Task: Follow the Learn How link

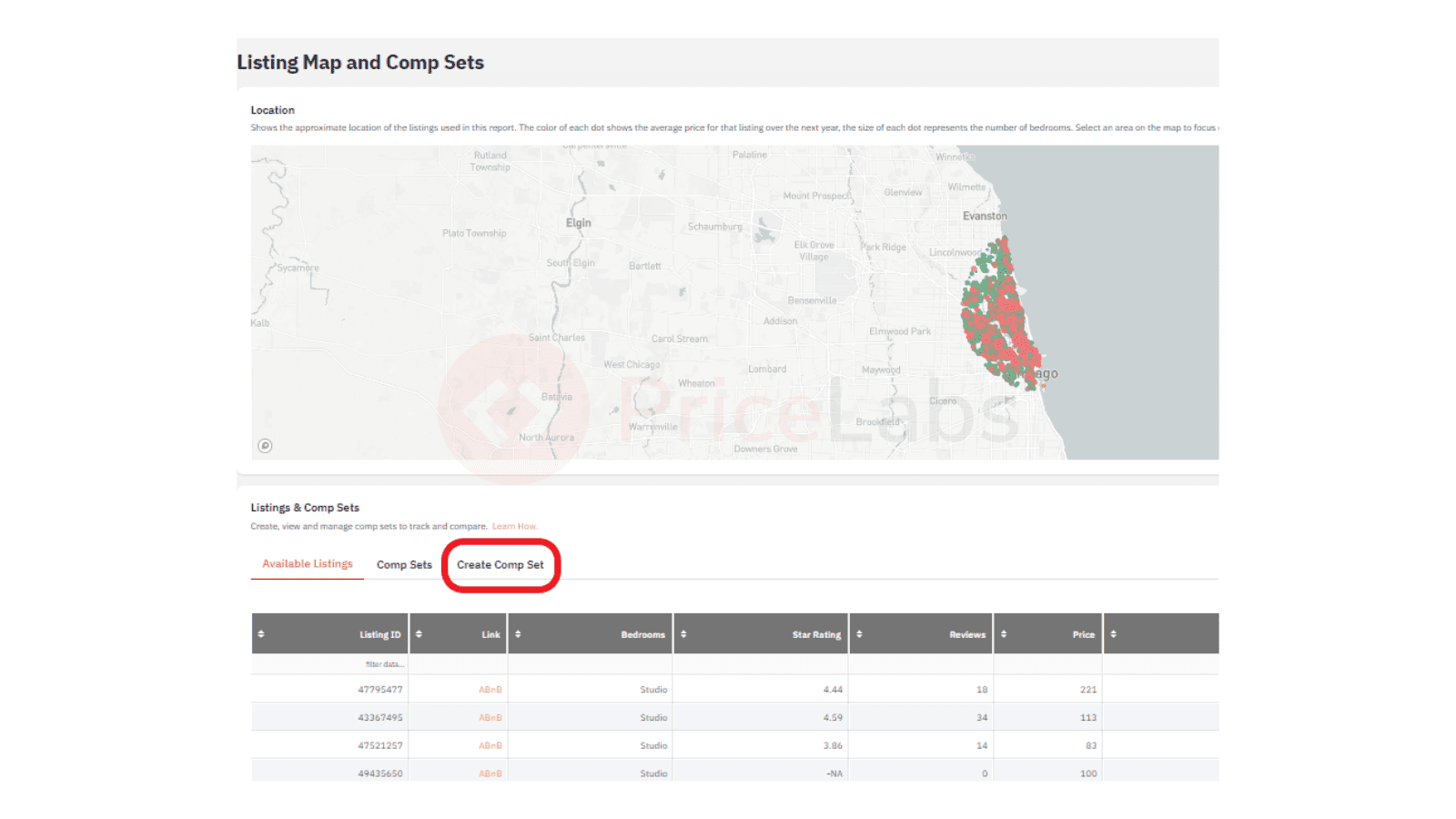Action: click(x=515, y=526)
